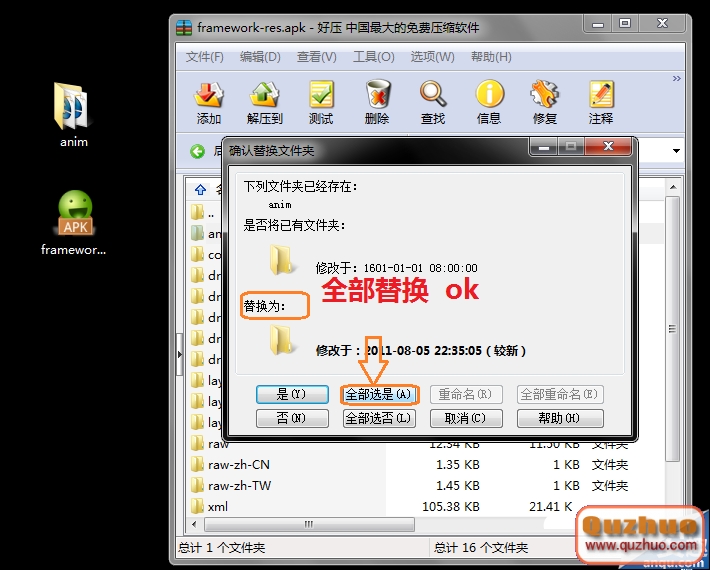Click the left side panel expander arrow
Image resolution: width=710 pixels, height=570 pixels.
pyautogui.click(x=179, y=354)
